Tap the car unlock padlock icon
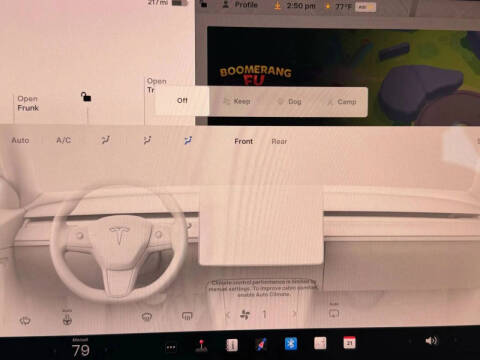Image resolution: width=480 pixels, height=360 pixels. point(86,97)
